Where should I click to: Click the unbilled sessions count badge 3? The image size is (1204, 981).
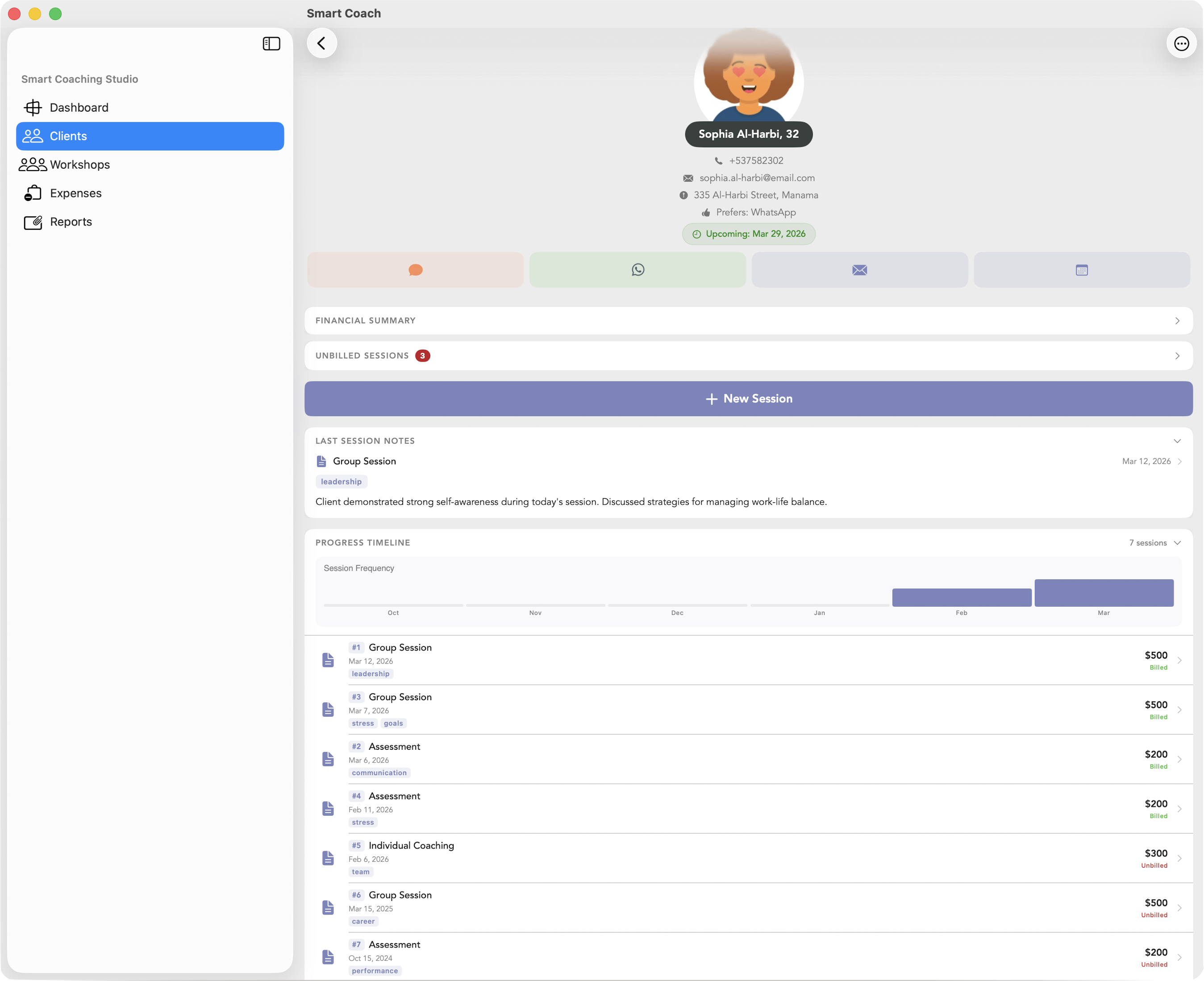click(422, 356)
